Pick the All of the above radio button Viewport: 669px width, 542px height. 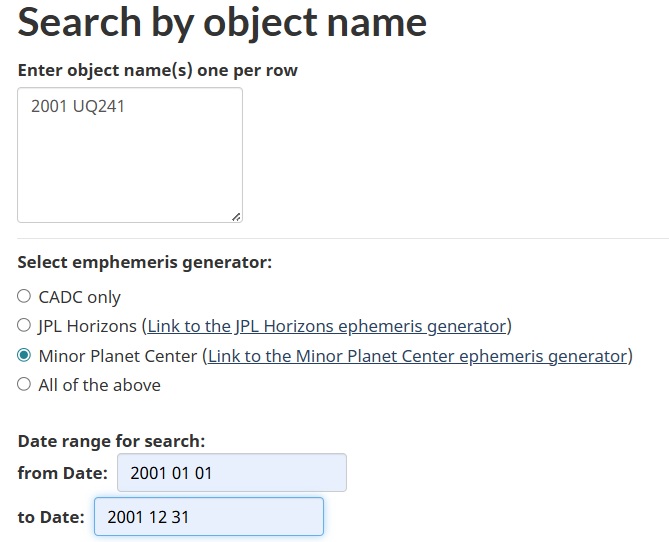point(24,384)
